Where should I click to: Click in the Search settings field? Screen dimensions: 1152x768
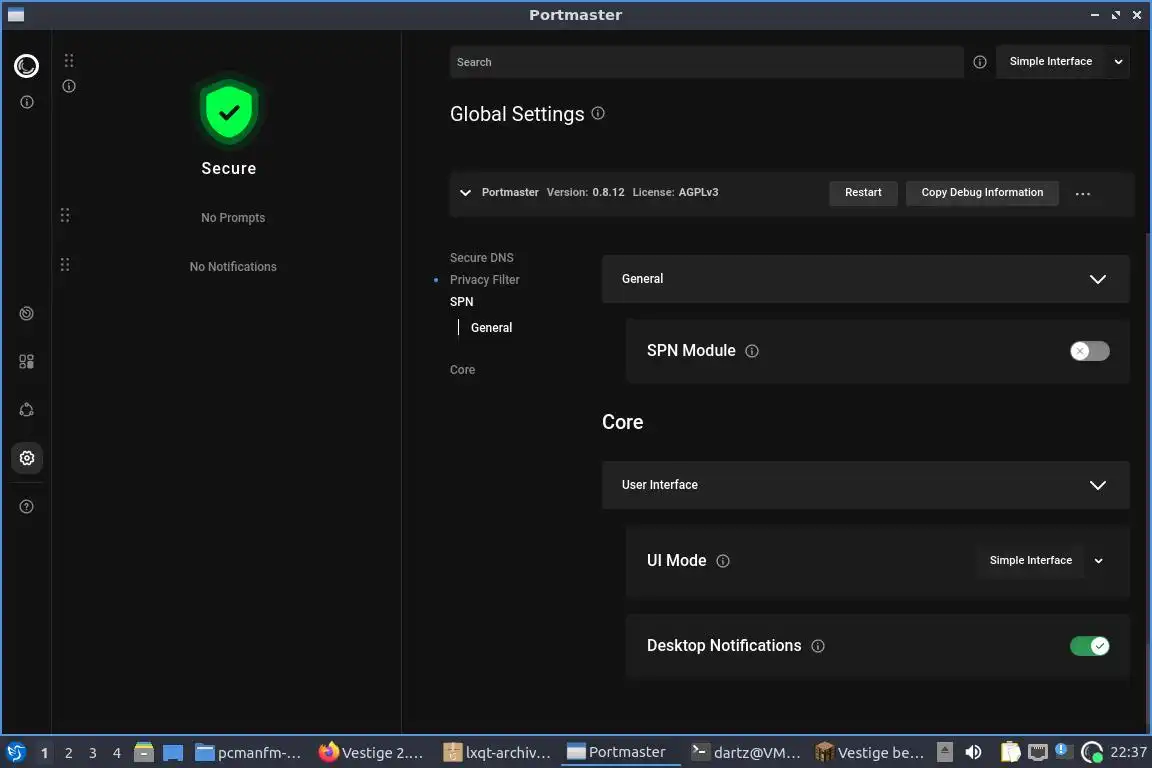click(706, 62)
